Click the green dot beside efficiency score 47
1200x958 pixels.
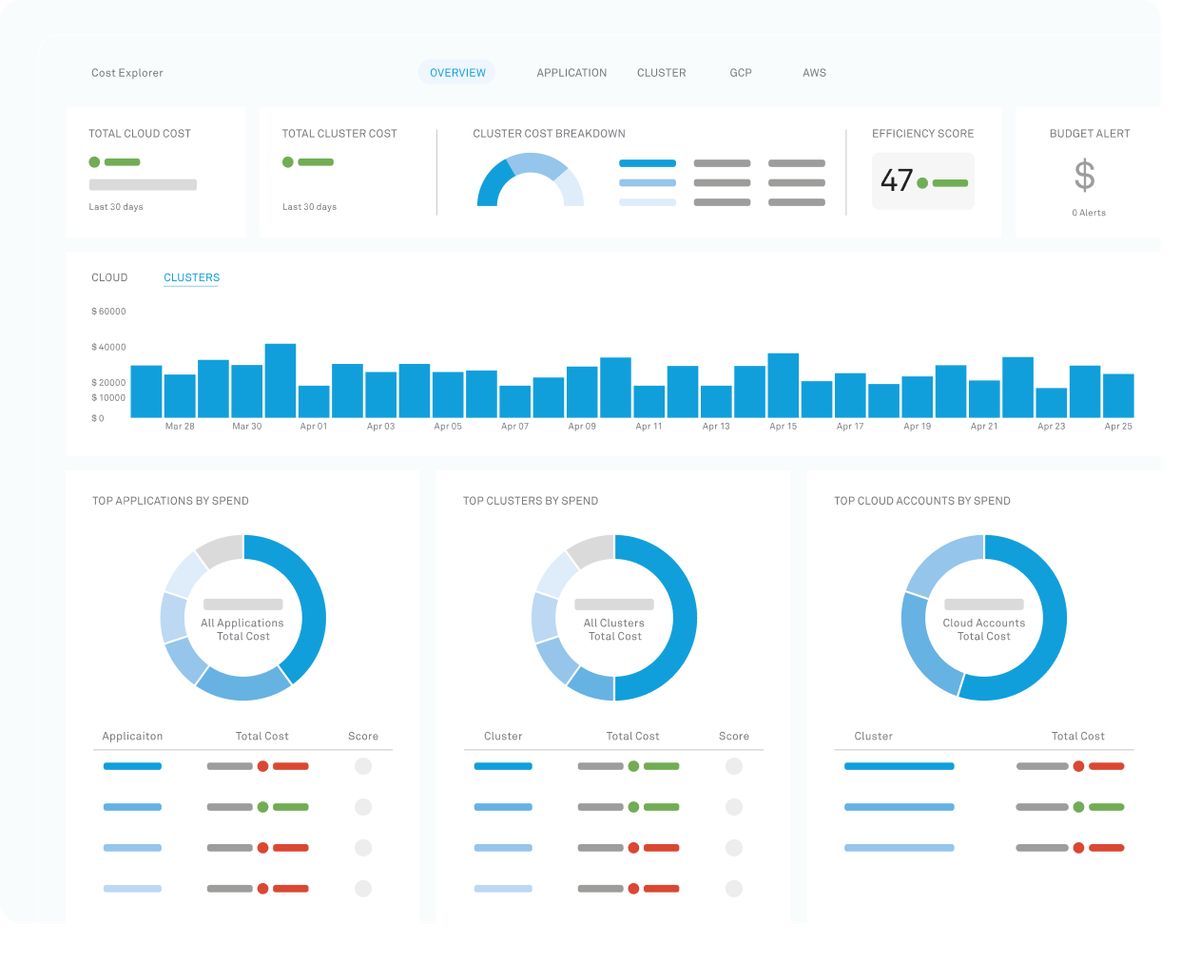point(922,183)
